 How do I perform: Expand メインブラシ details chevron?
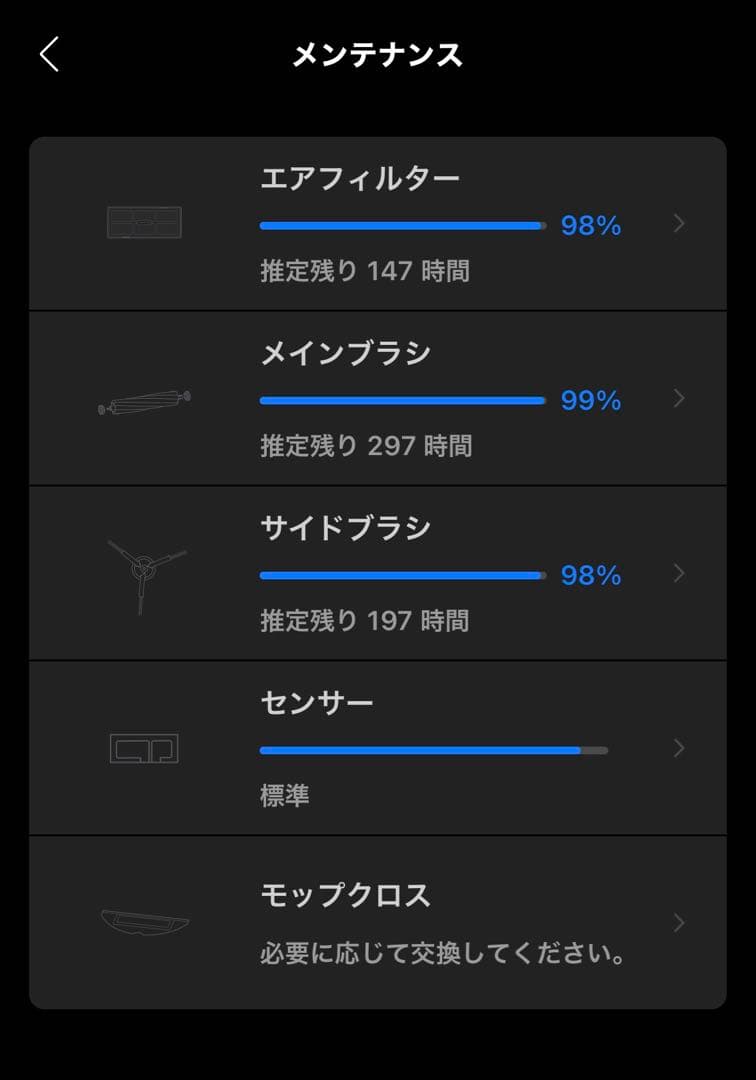click(x=679, y=399)
